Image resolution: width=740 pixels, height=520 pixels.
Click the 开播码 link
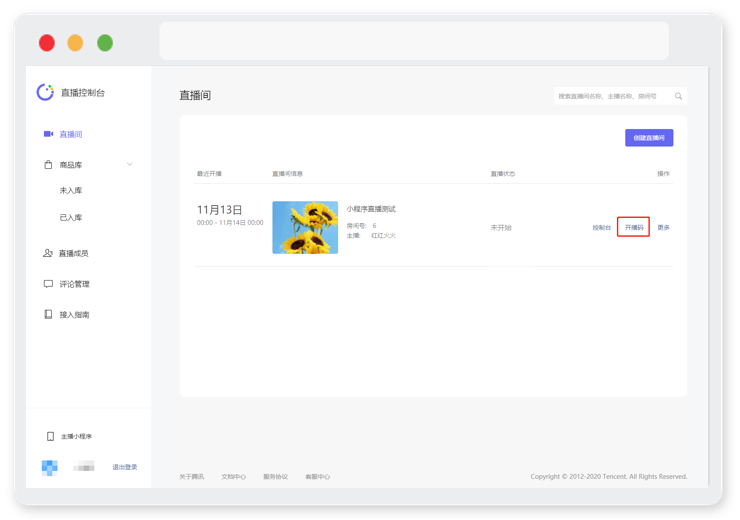tap(634, 227)
